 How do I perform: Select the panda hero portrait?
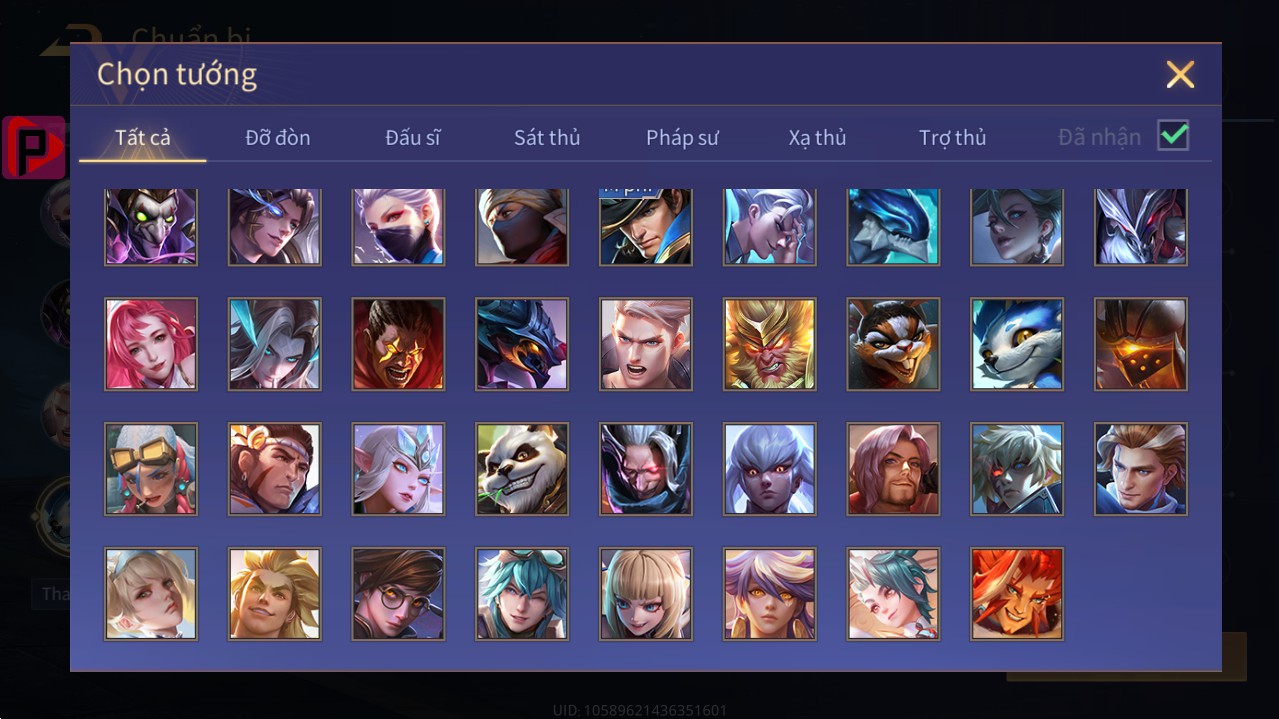click(x=522, y=469)
